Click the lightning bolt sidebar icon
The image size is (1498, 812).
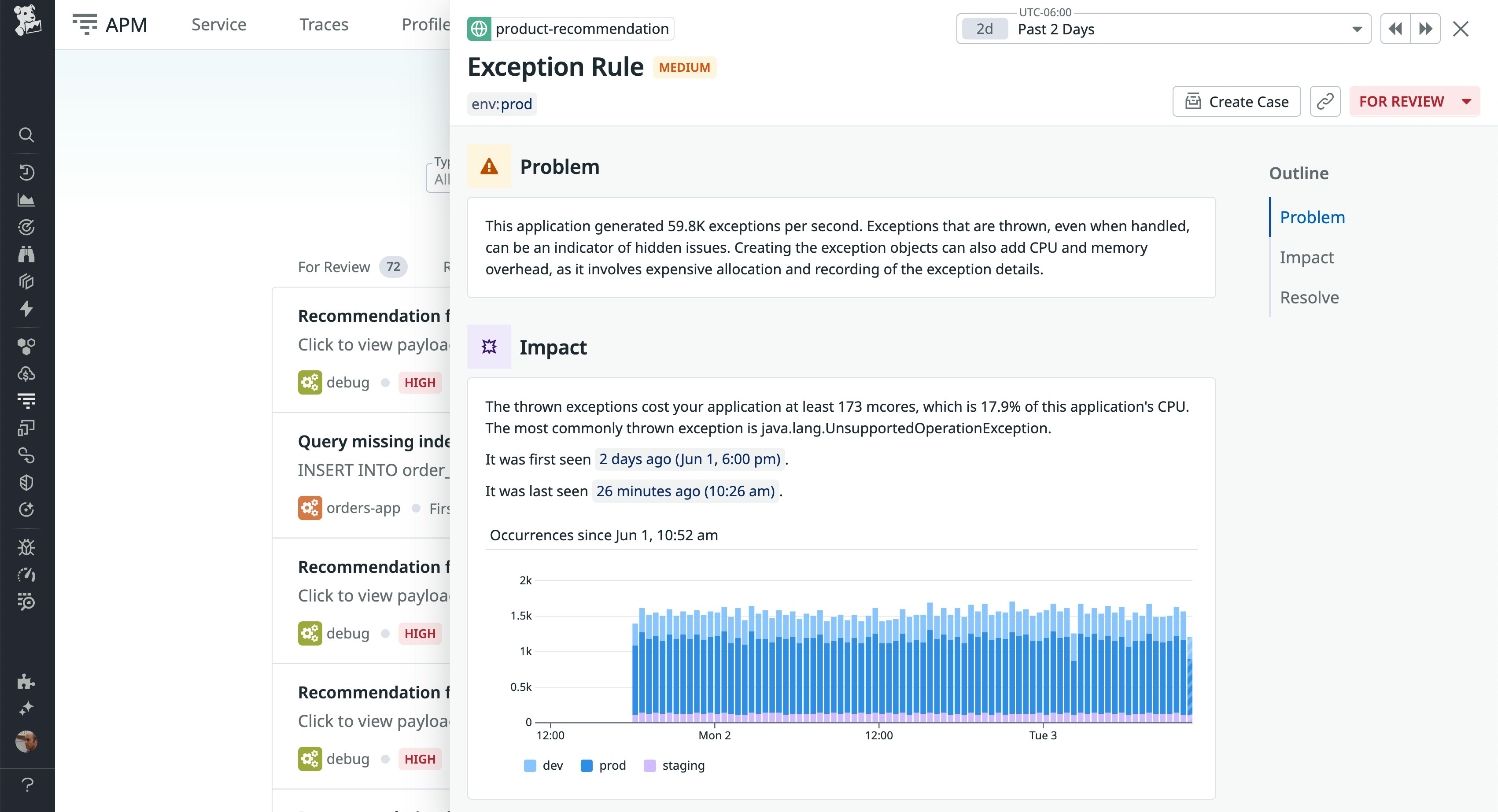[26, 308]
